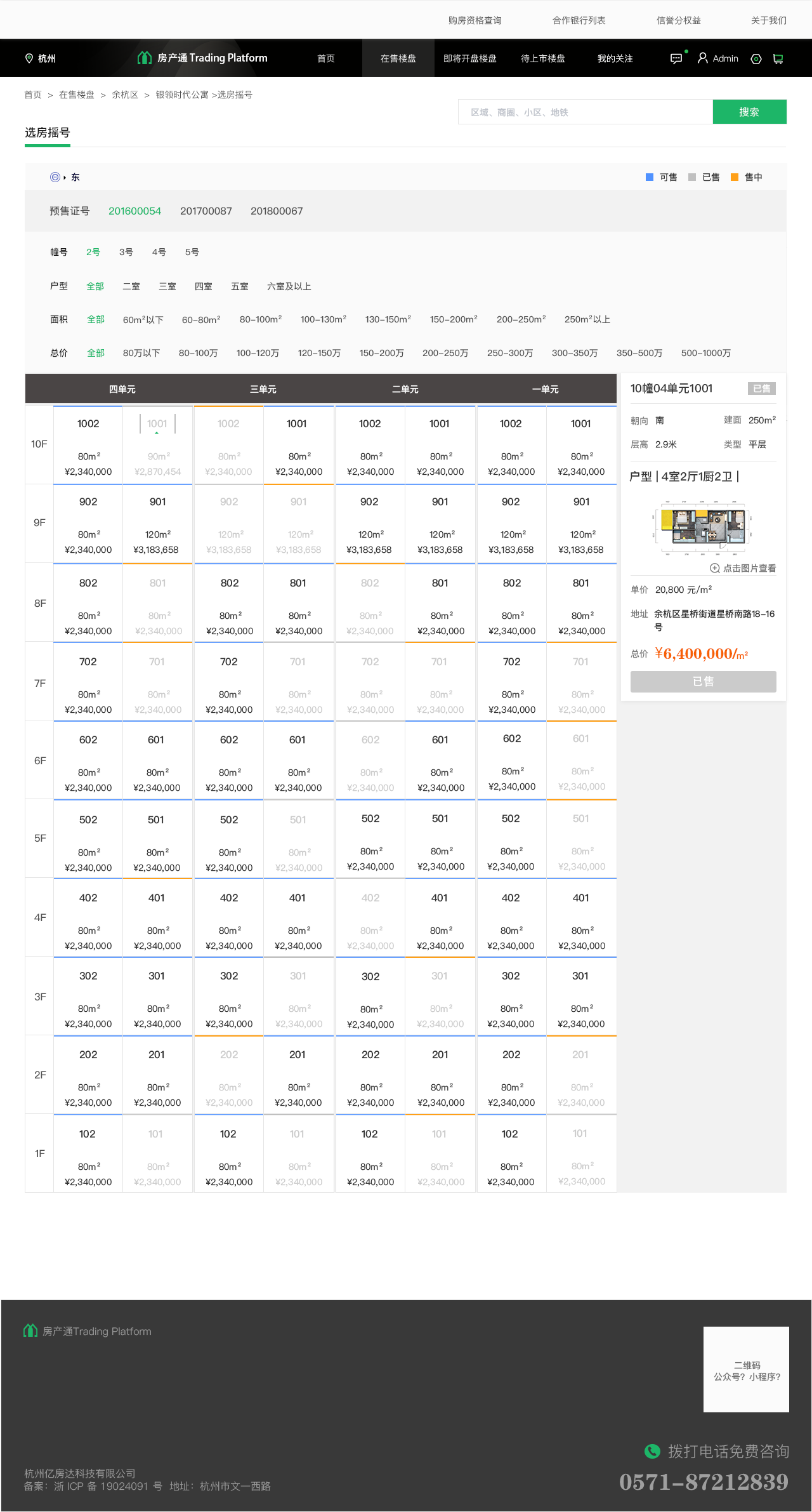This screenshot has height=1512, width=812.
Task: Click the 二维码 QR placeholder in footer
Action: click(x=746, y=1369)
